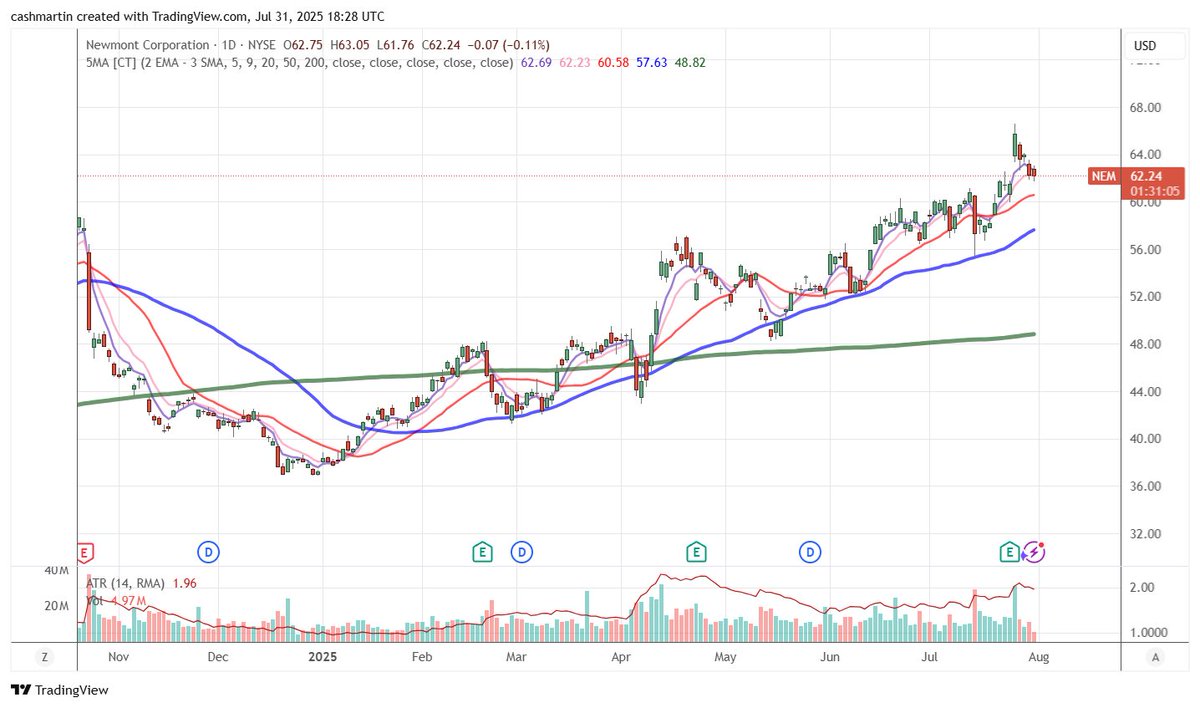1200x708 pixels.
Task: Click the volume value 4.97M
Action: click(127, 601)
